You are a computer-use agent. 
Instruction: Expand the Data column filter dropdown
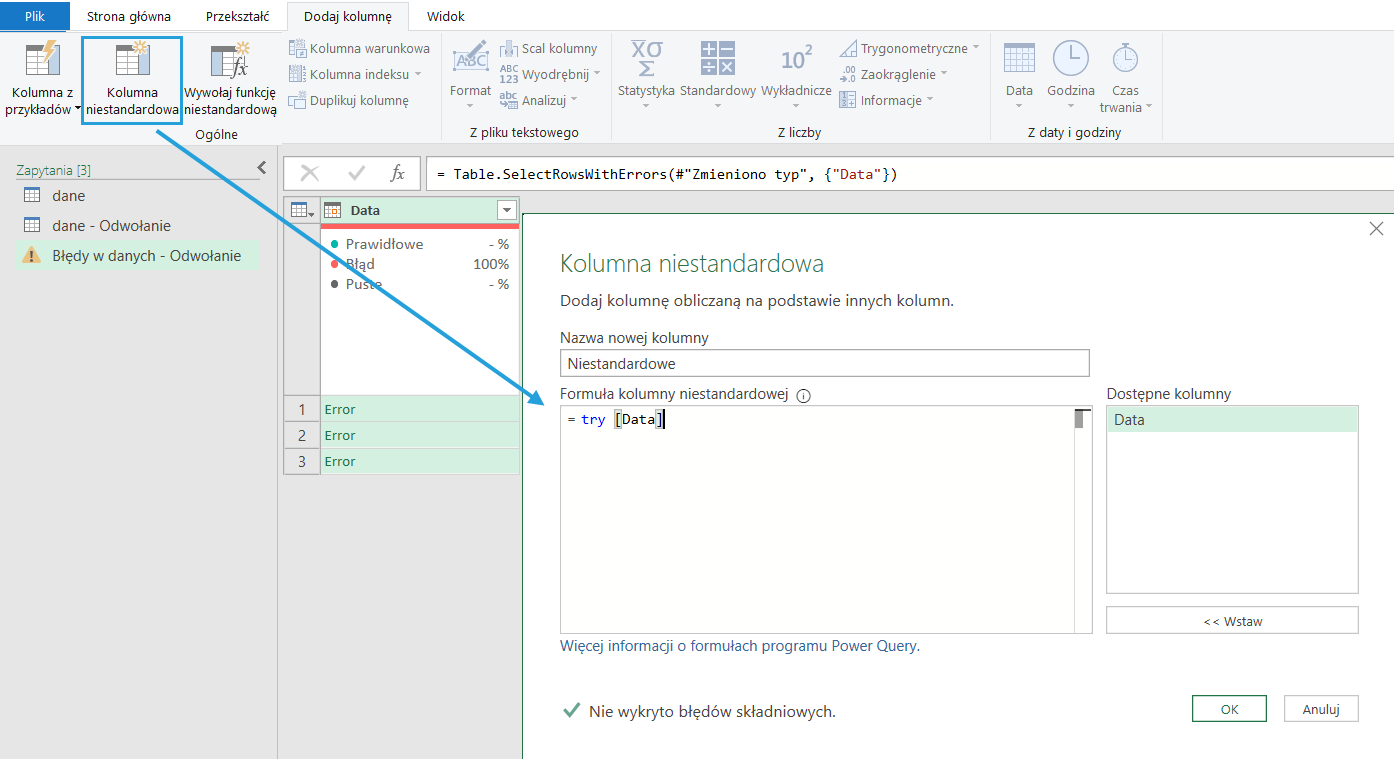coord(507,210)
